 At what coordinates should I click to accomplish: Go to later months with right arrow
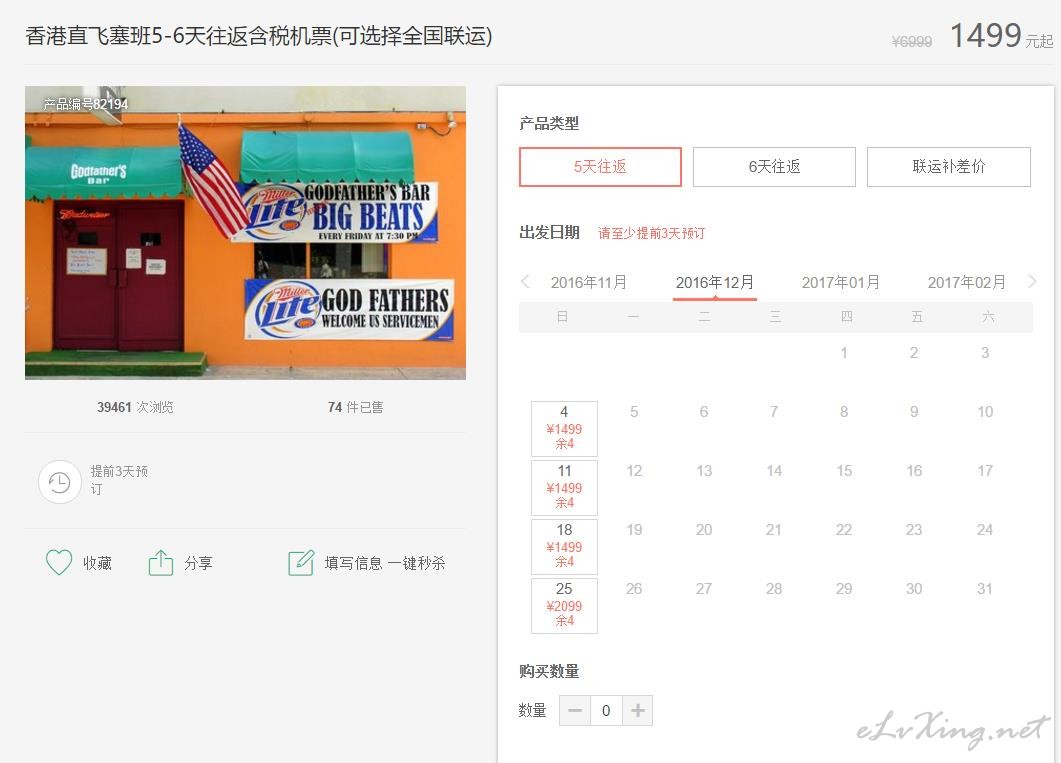(1031, 281)
